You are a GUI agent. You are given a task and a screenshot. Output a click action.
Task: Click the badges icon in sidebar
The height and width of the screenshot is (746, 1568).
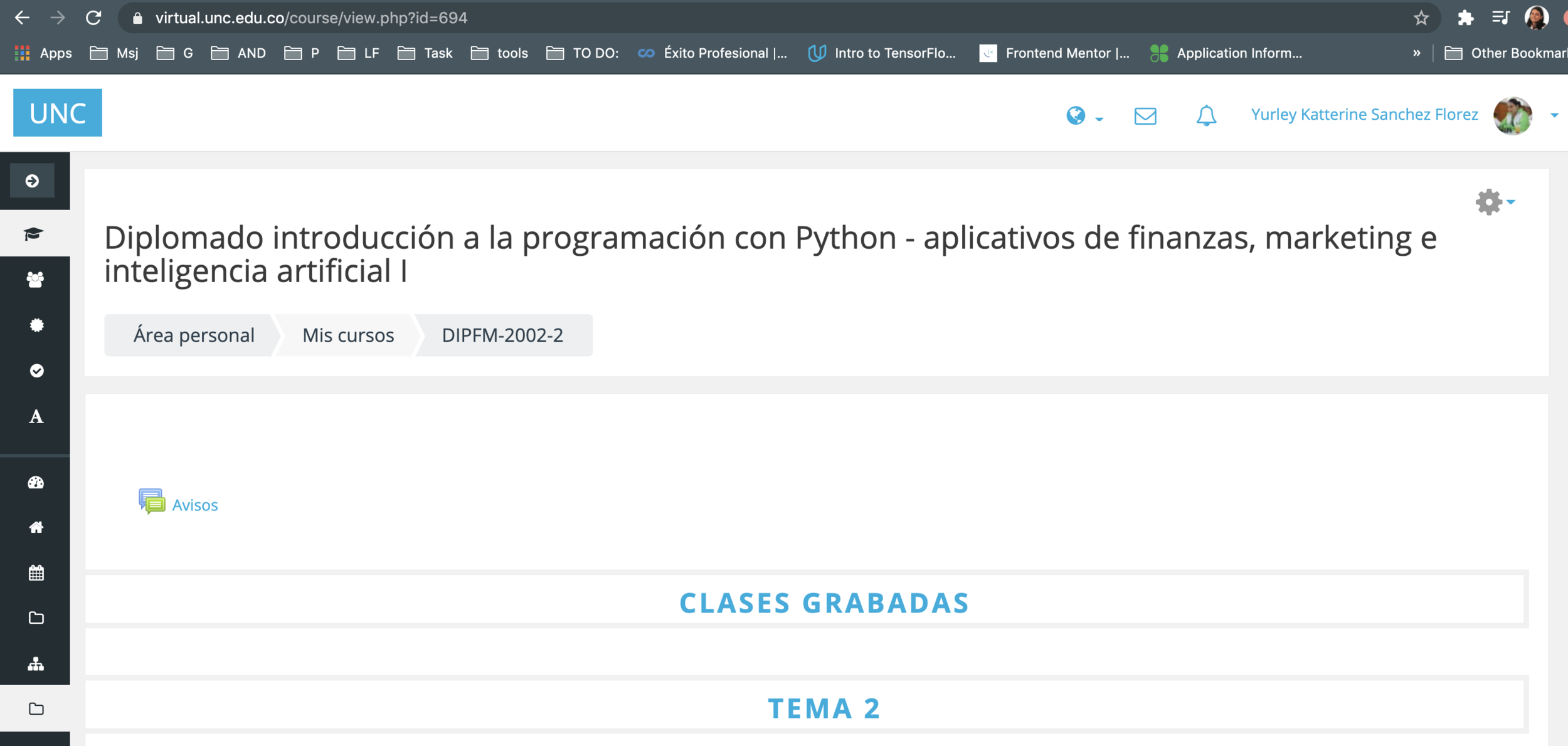click(x=36, y=325)
